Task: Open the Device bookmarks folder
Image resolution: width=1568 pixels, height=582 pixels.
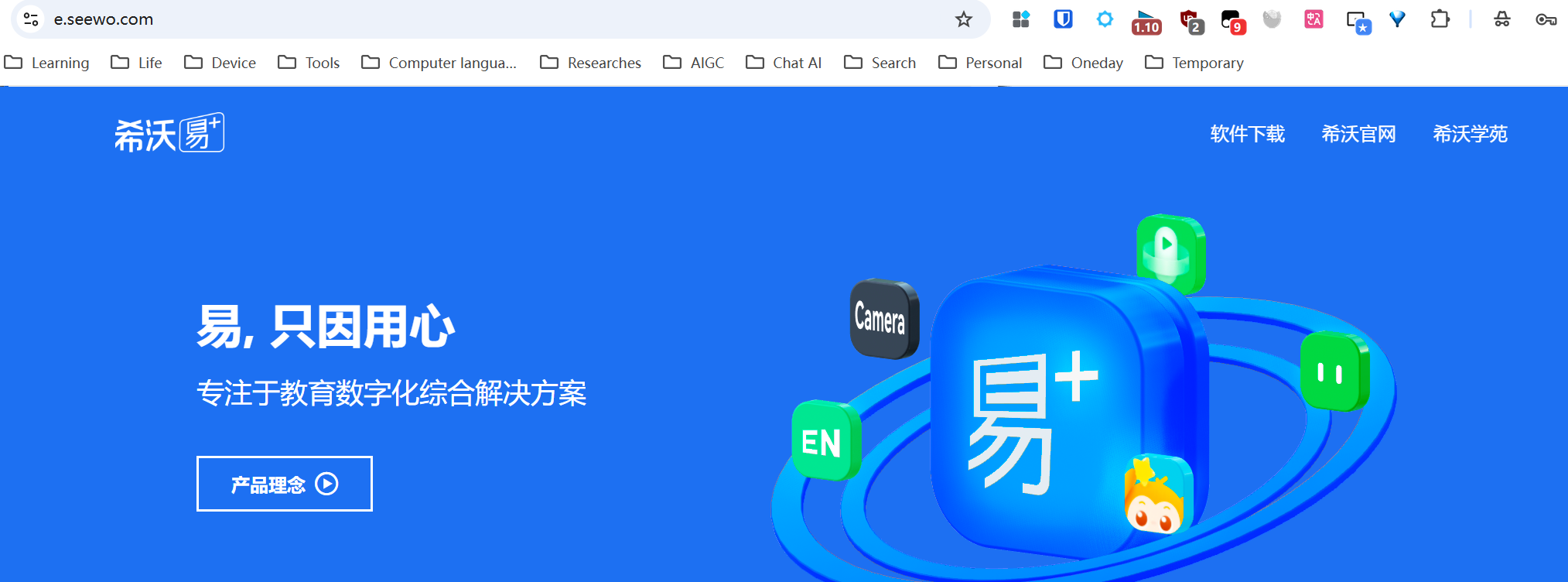Action: 220,63
